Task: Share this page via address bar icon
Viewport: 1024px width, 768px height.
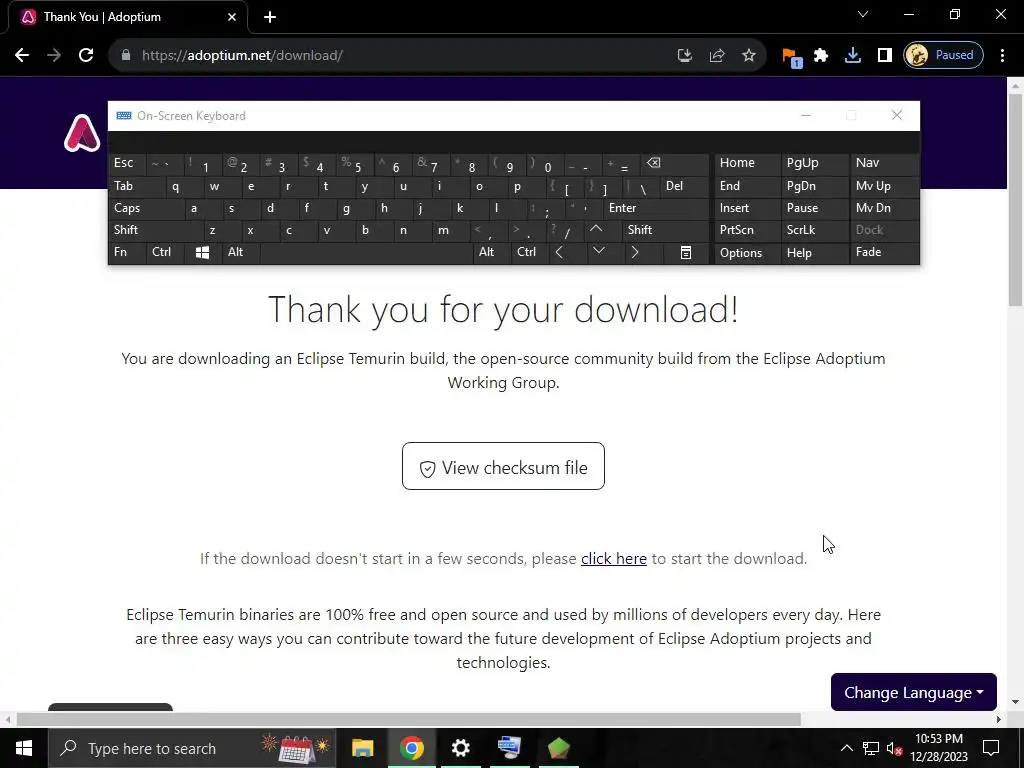Action: (x=716, y=56)
